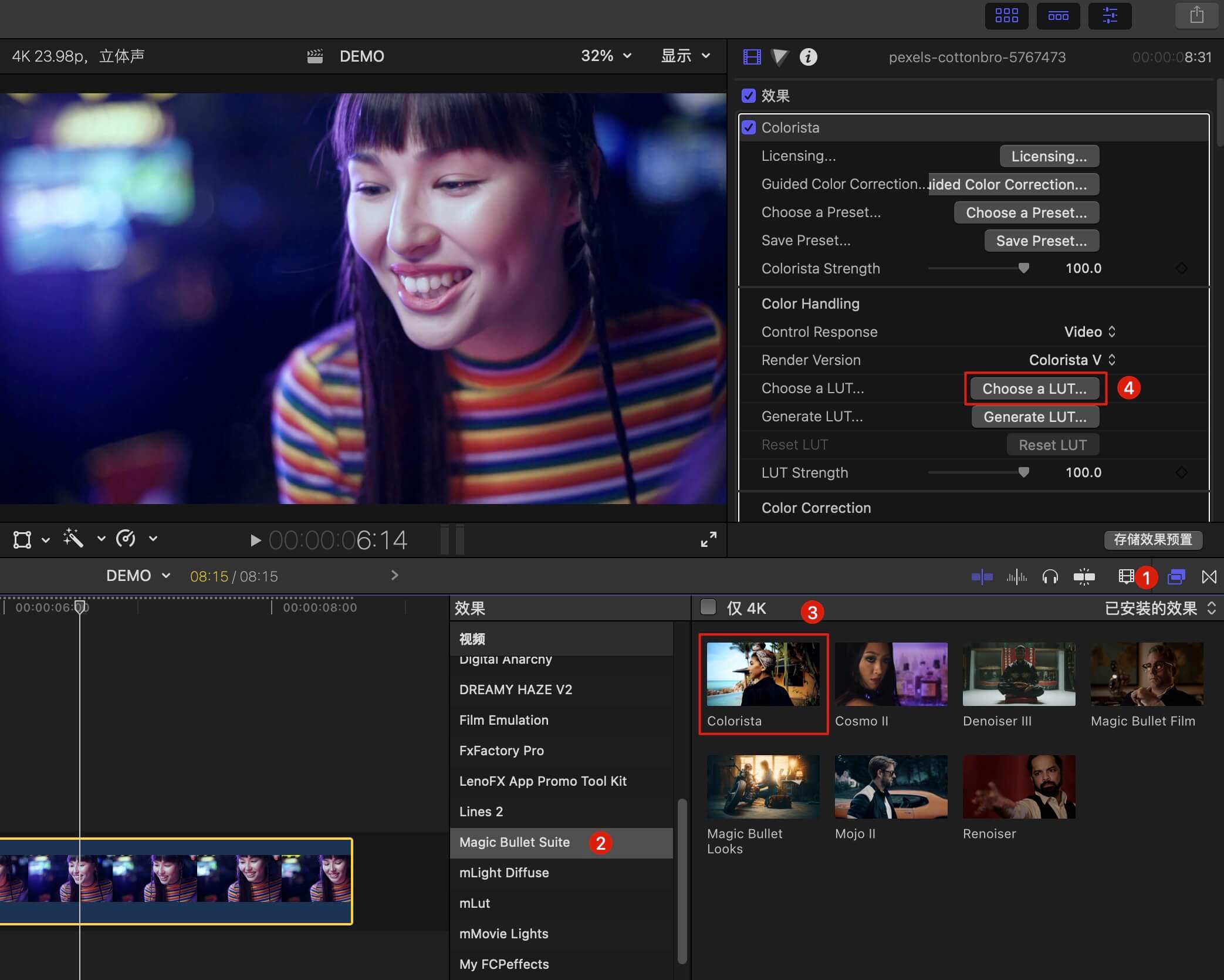Click the Reset LUT button
Screen dimensions: 1224x980
[x=1053, y=445]
